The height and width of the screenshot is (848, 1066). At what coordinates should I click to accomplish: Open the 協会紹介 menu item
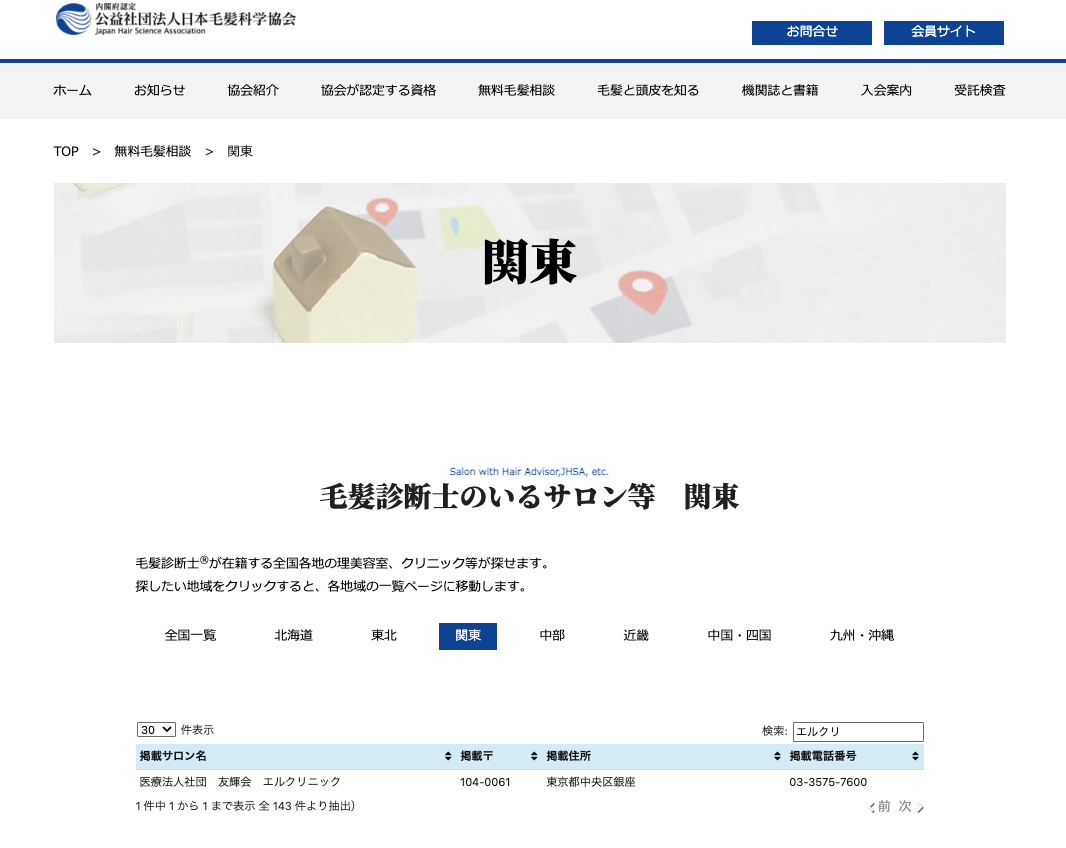coord(253,90)
